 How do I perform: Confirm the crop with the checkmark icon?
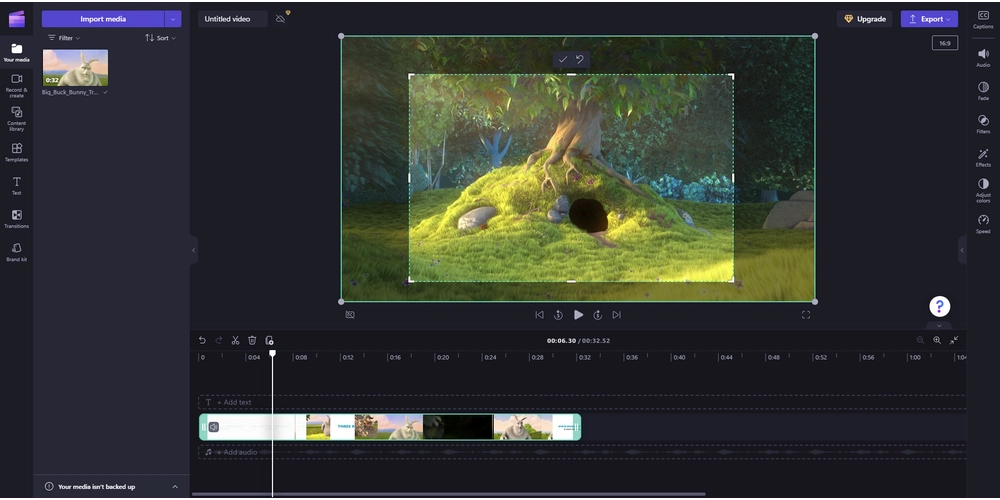(563, 60)
